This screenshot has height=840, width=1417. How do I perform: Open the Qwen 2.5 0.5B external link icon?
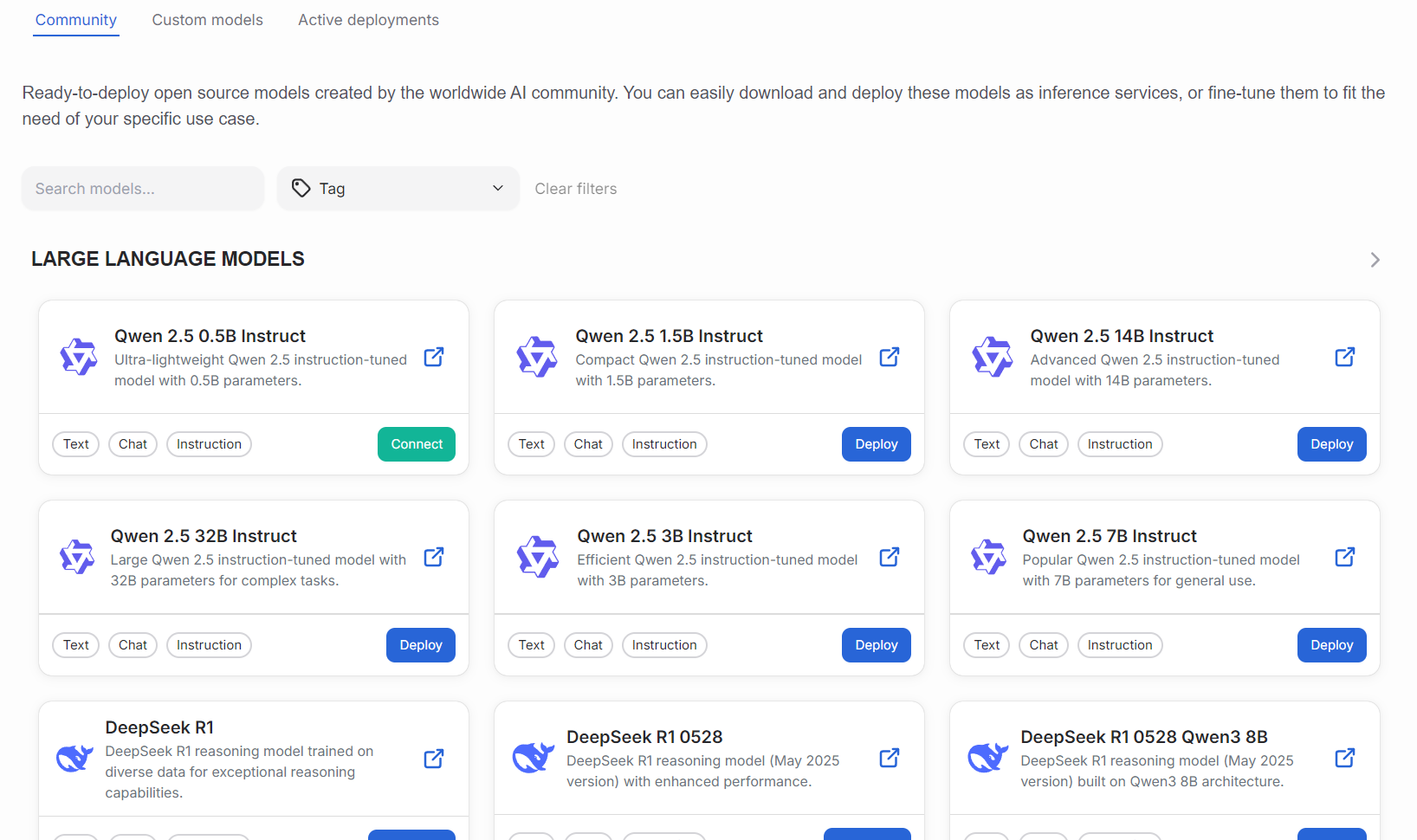(x=433, y=357)
